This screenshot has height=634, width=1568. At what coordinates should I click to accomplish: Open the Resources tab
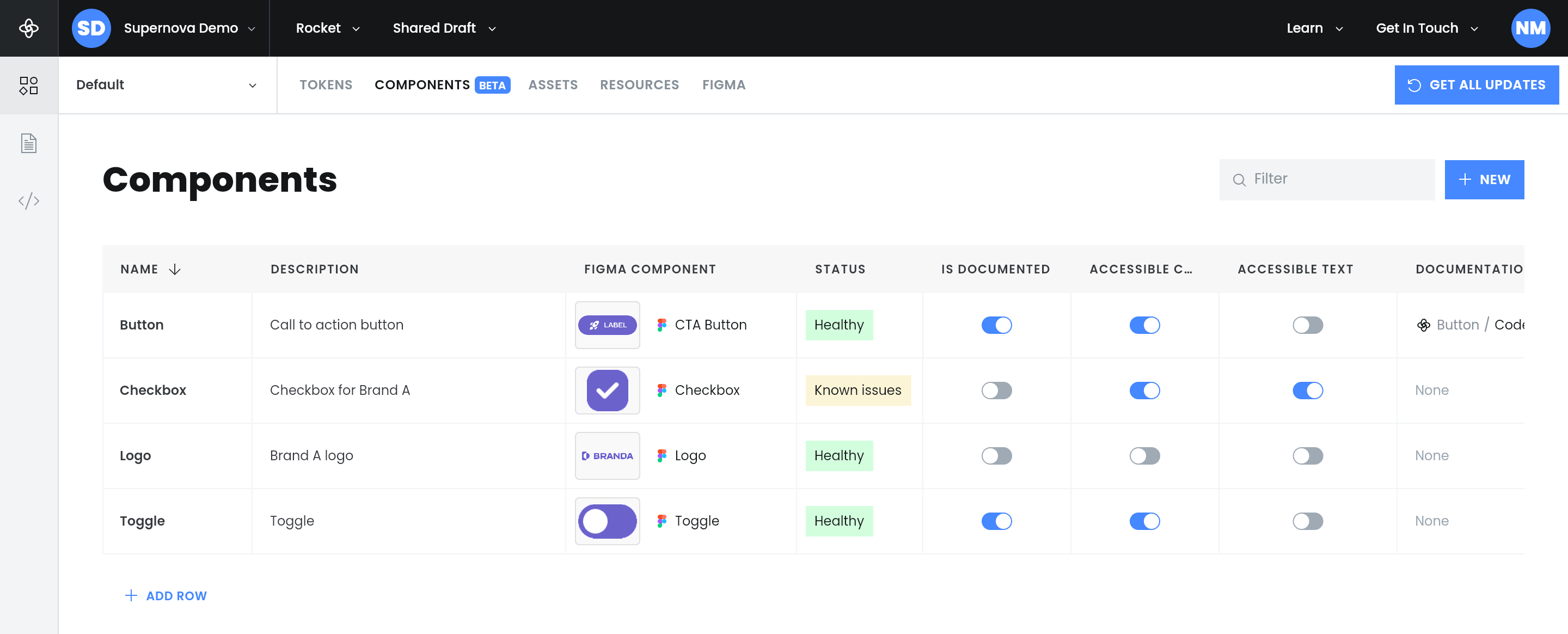639,86
